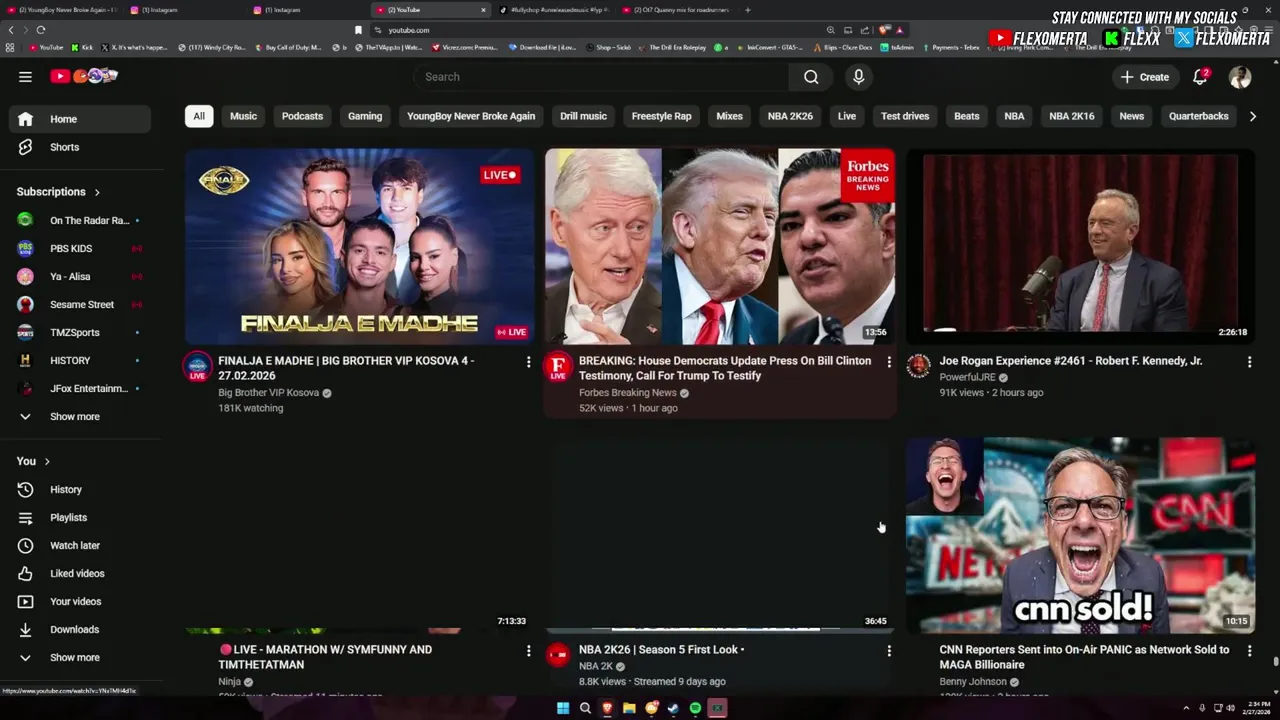Open HISTORY channel subscription
This screenshot has height=720, width=1280.
[80, 360]
